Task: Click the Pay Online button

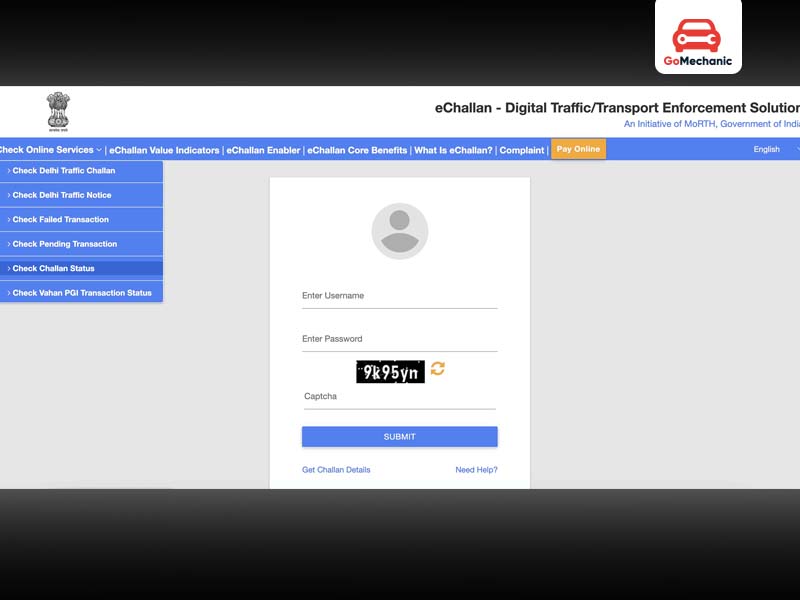Action: click(577, 148)
